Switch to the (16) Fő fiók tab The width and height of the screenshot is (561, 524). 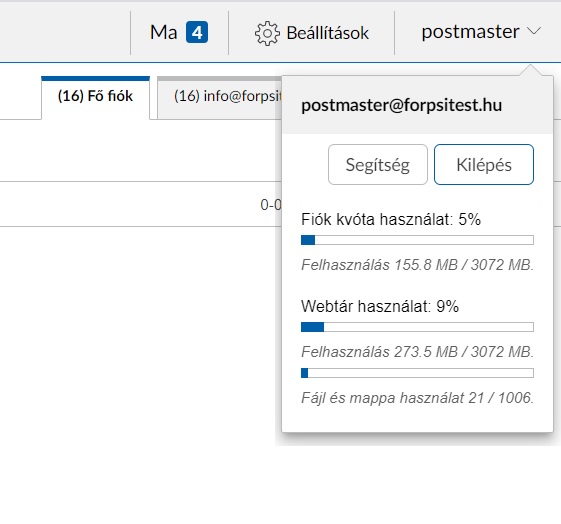(96, 97)
